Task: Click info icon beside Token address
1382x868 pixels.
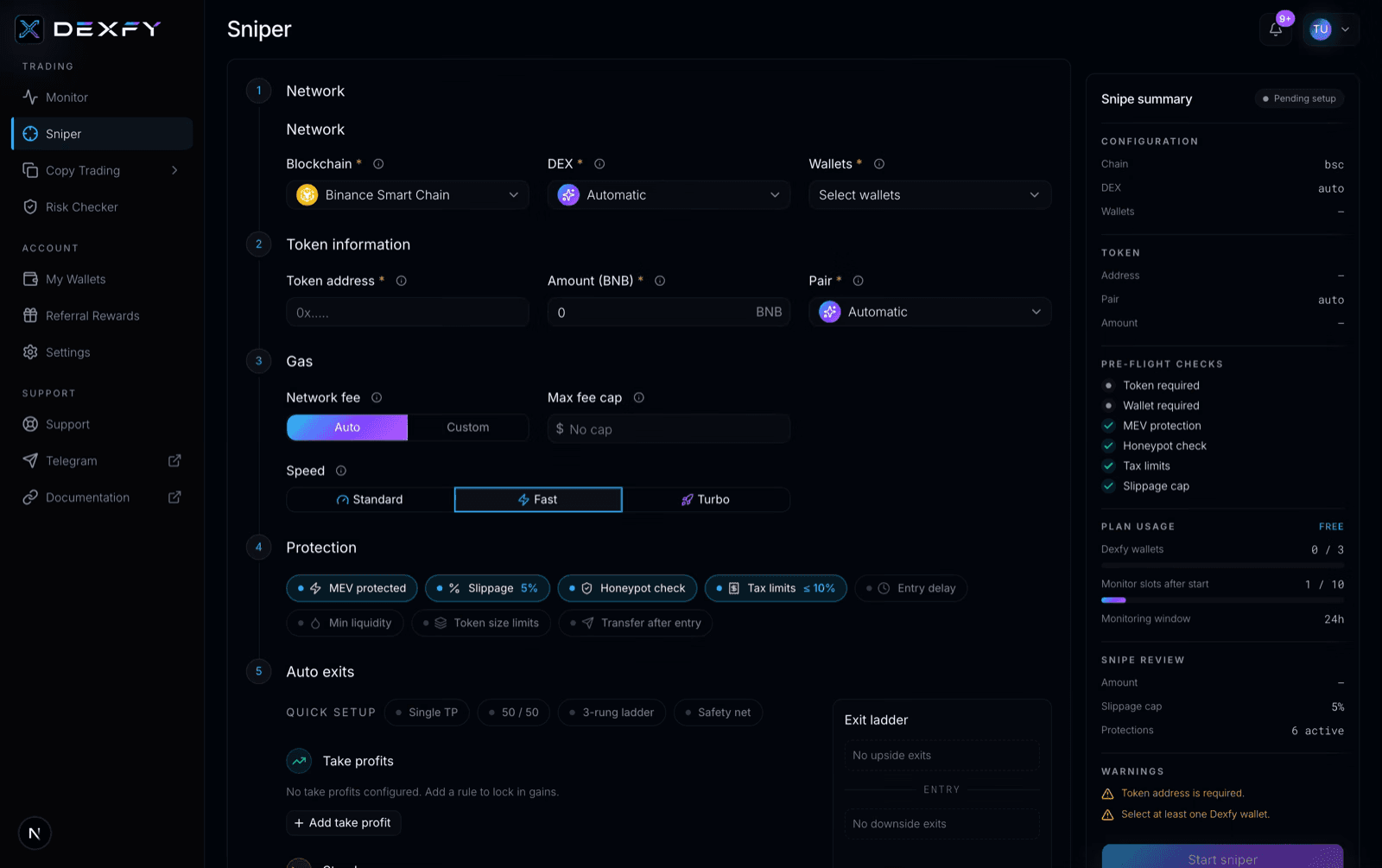Action: pos(402,281)
